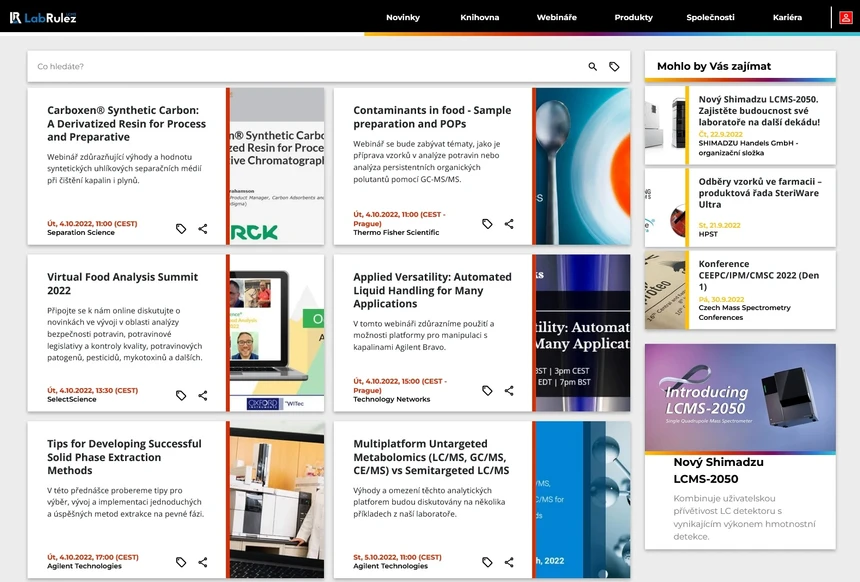This screenshot has height=582, width=860.
Task: Click Multiplatform Metabolomics molecule thumbnail
Action: [583, 500]
